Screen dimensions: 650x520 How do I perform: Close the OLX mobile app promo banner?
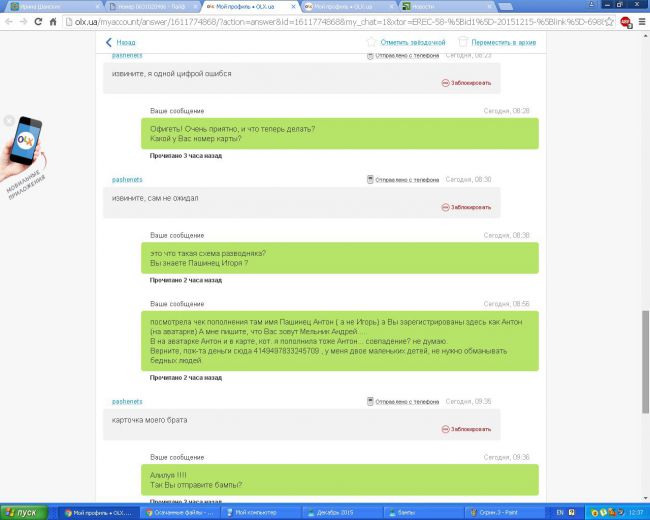(9, 120)
